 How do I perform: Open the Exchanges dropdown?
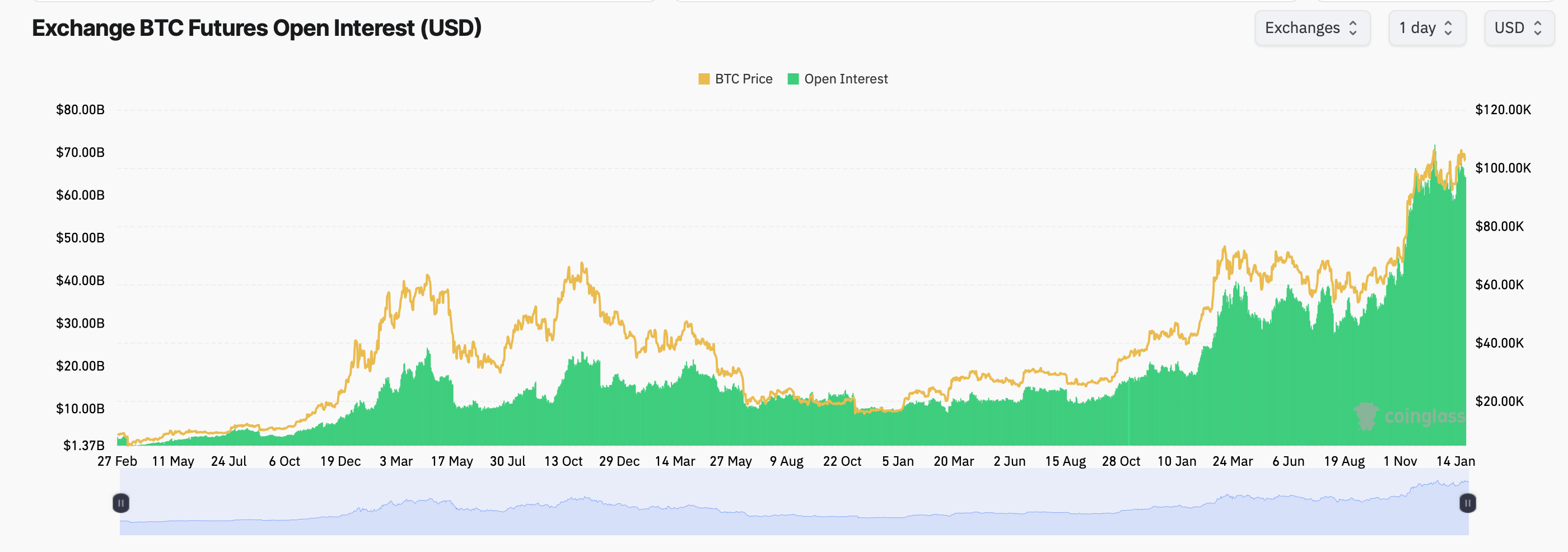[1312, 28]
